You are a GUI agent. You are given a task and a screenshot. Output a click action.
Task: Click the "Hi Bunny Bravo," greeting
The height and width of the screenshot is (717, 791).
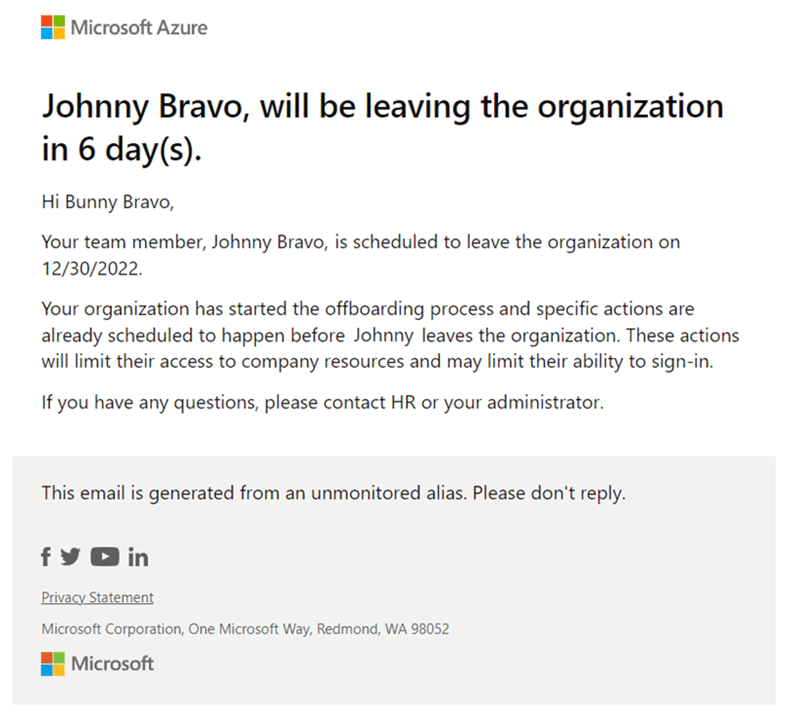click(107, 203)
